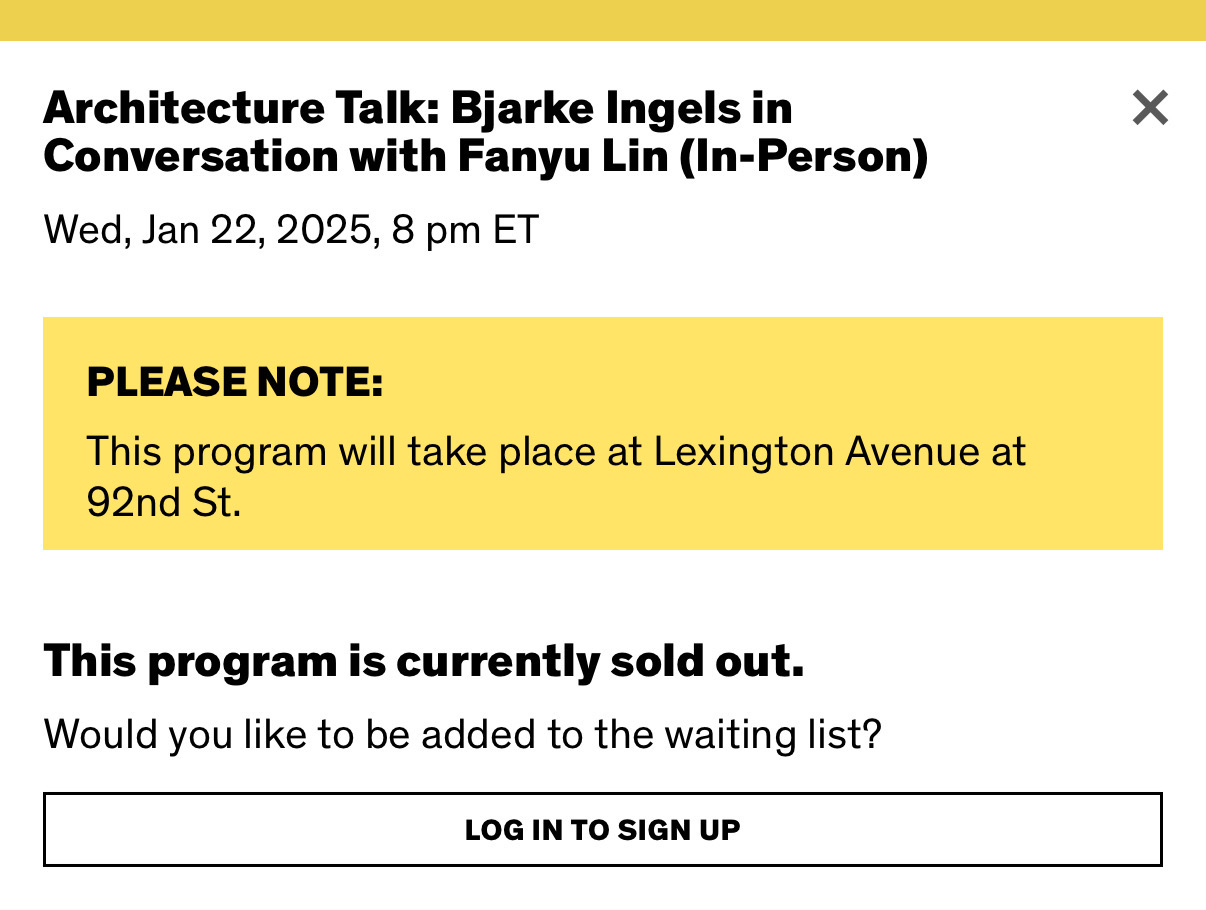Viewport: 1206px width, 910px height.
Task: Click the PLEASE NOTE heading
Action: 235,382
